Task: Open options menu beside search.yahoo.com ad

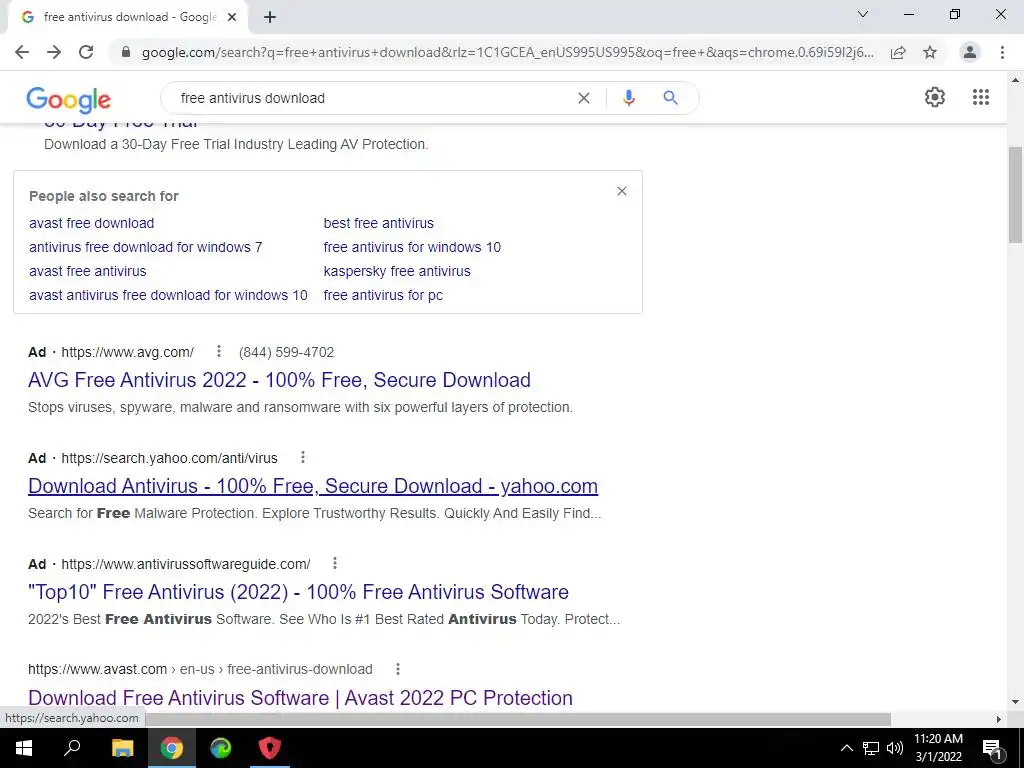Action: pos(302,457)
